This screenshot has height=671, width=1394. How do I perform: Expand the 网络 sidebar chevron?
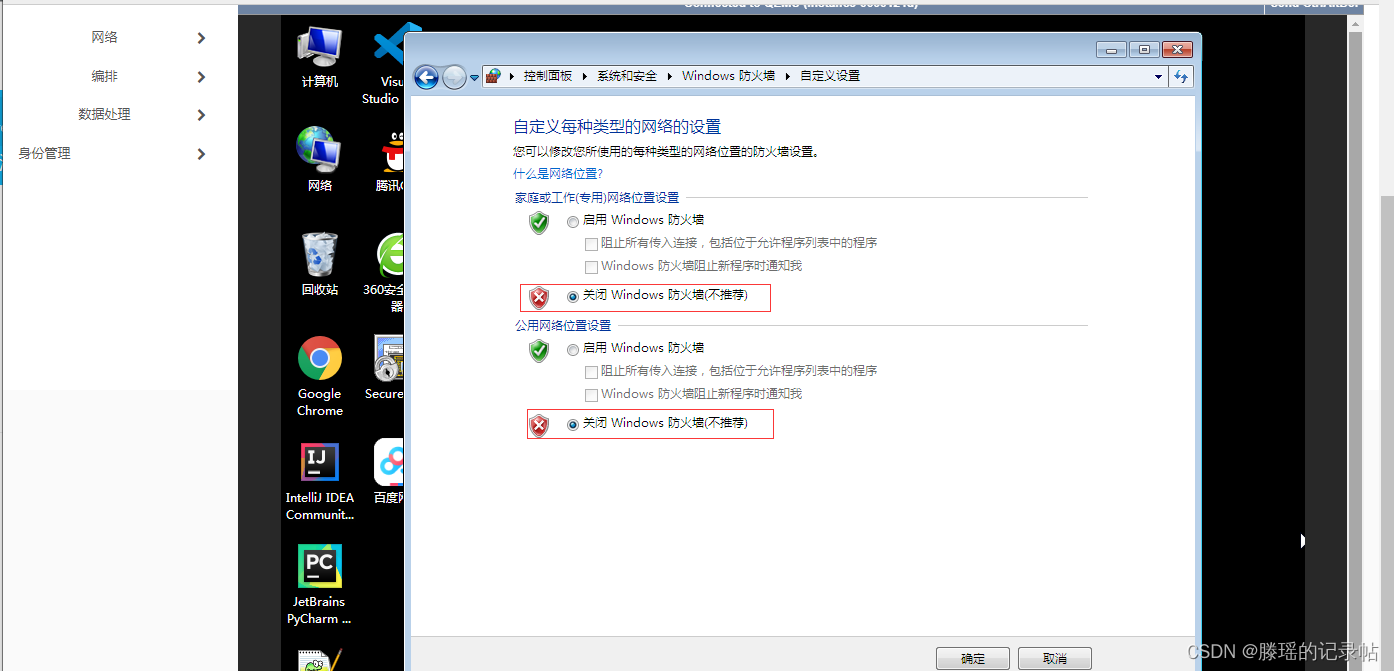pyautogui.click(x=201, y=38)
